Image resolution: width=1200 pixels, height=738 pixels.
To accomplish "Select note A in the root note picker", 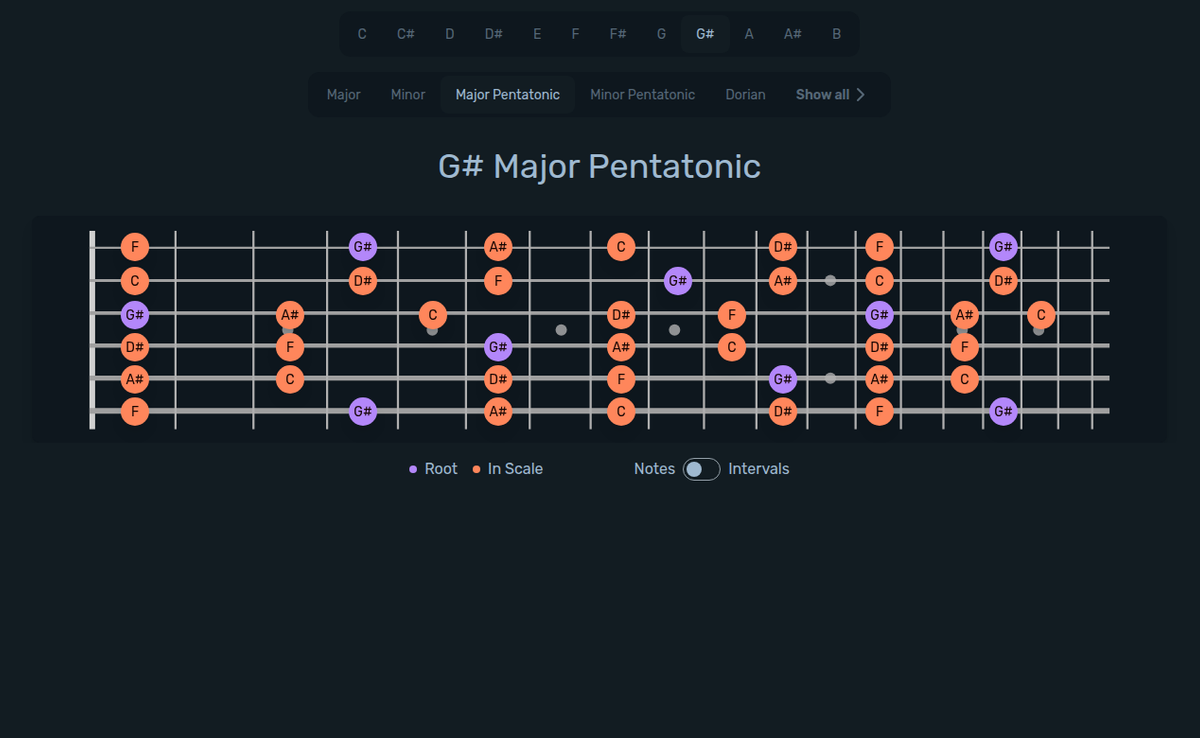I will [x=749, y=33].
